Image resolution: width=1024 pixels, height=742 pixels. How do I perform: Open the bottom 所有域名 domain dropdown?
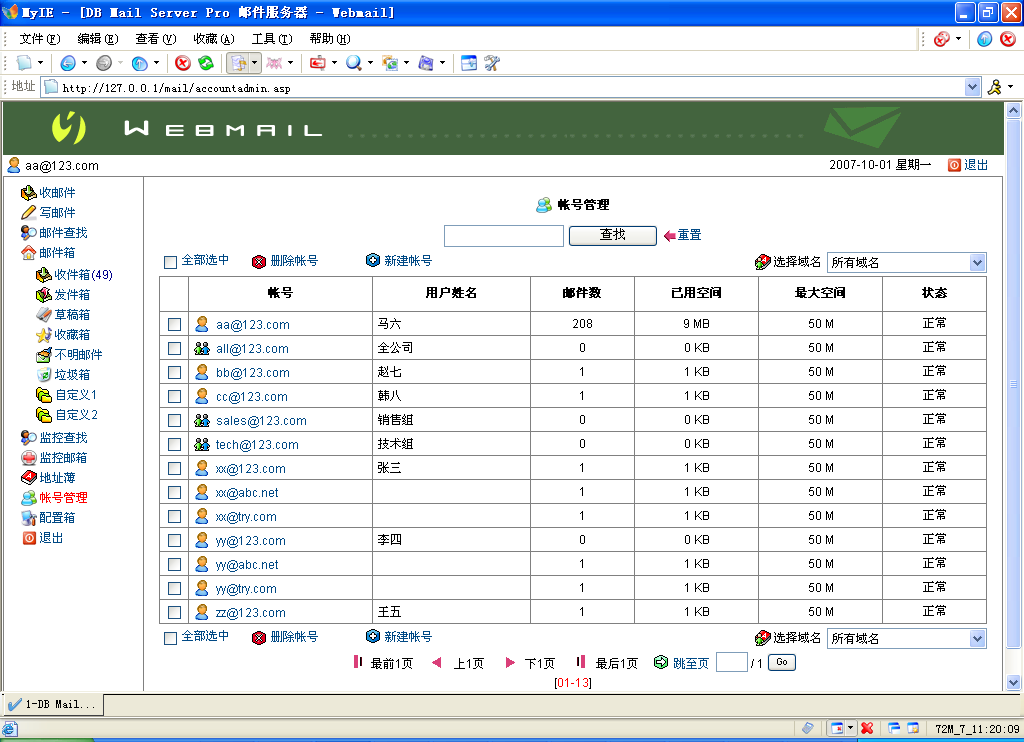[906, 639]
